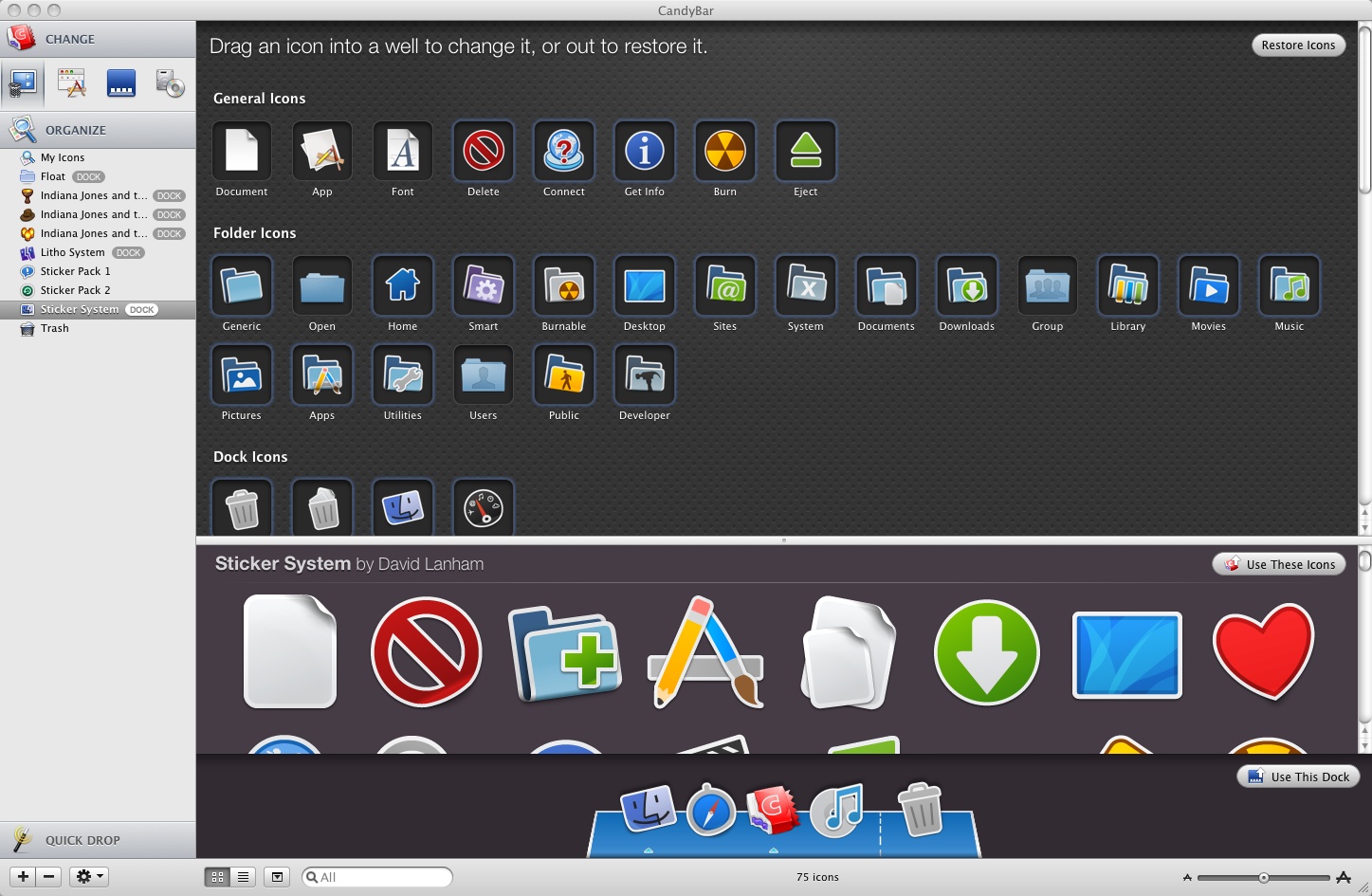
Task: Open My Icons in the sidebar
Action: 98,157
